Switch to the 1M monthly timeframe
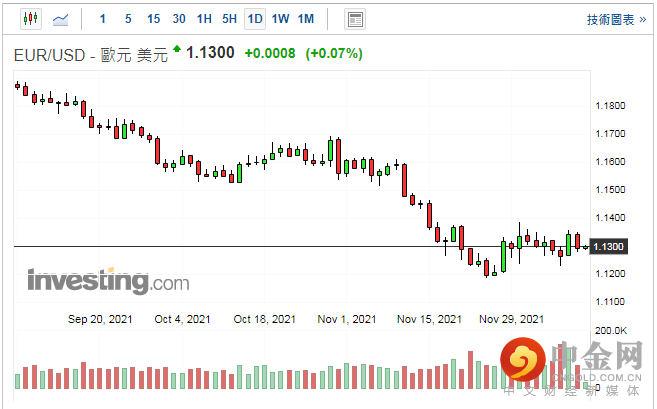Viewport: 657px width, 409px height. click(x=306, y=19)
